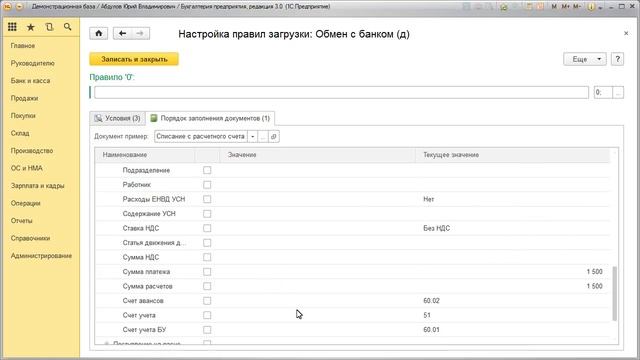This screenshot has width=640, height=360.
Task: Click the M+ button in title bar
Action: 565,7
